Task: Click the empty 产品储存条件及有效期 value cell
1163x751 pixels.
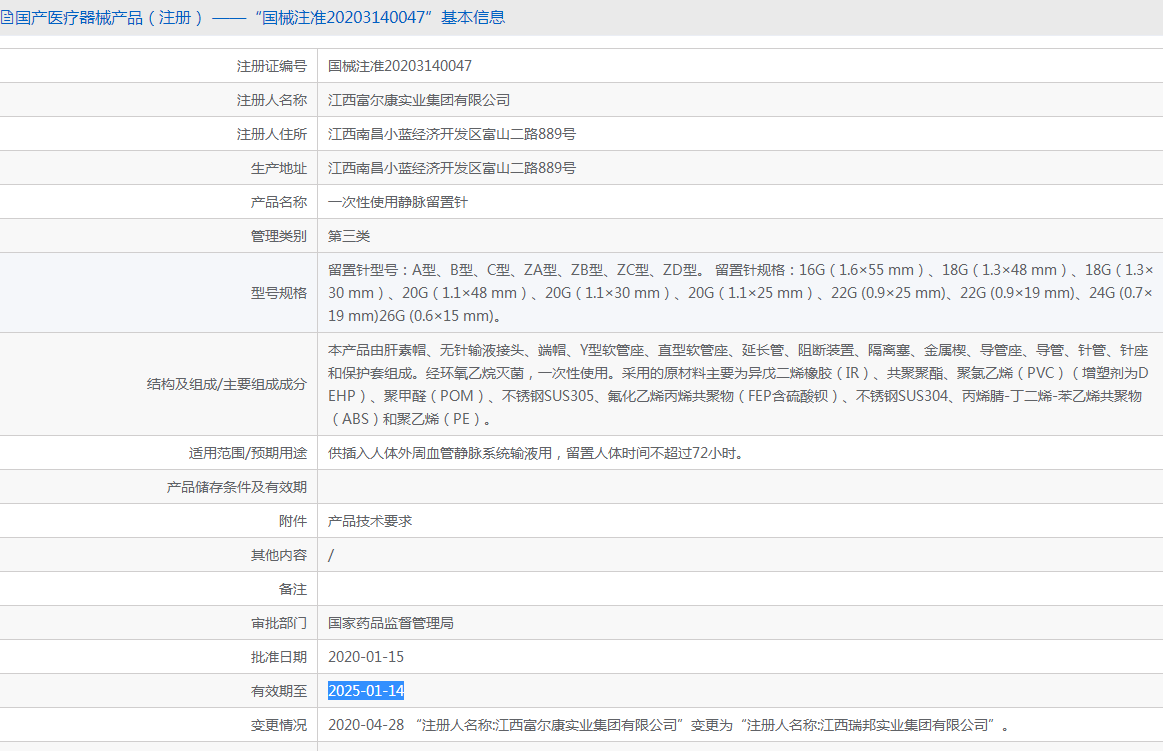Action: tap(738, 487)
